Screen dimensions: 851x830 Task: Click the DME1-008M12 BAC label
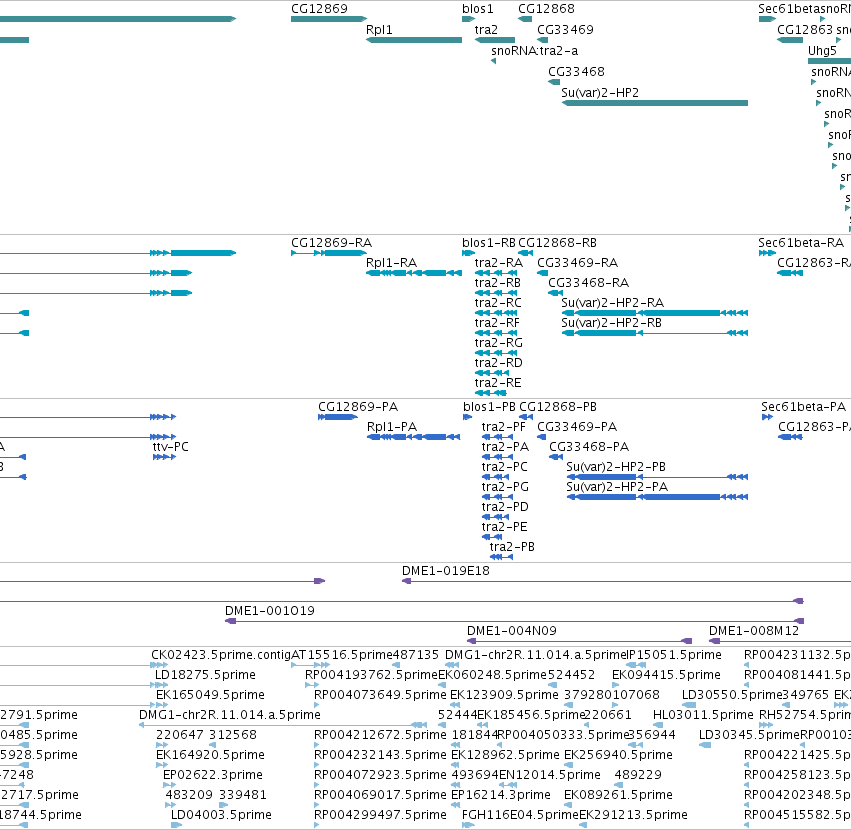tap(754, 631)
